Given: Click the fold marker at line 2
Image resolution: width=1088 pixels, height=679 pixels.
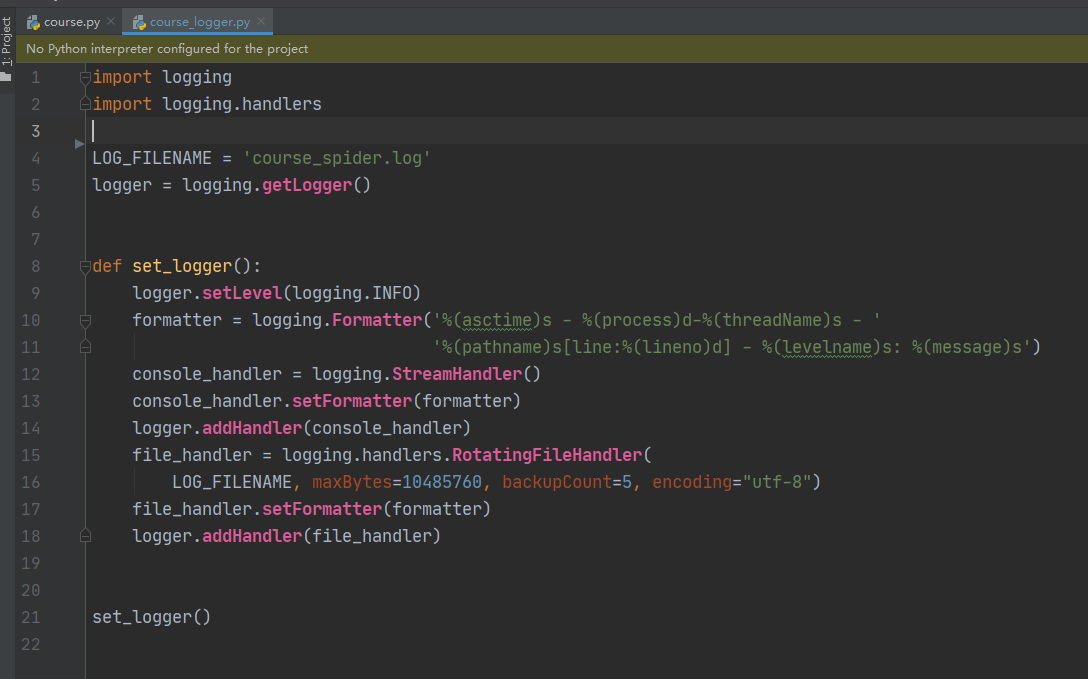Looking at the screenshot, I should click(85, 104).
